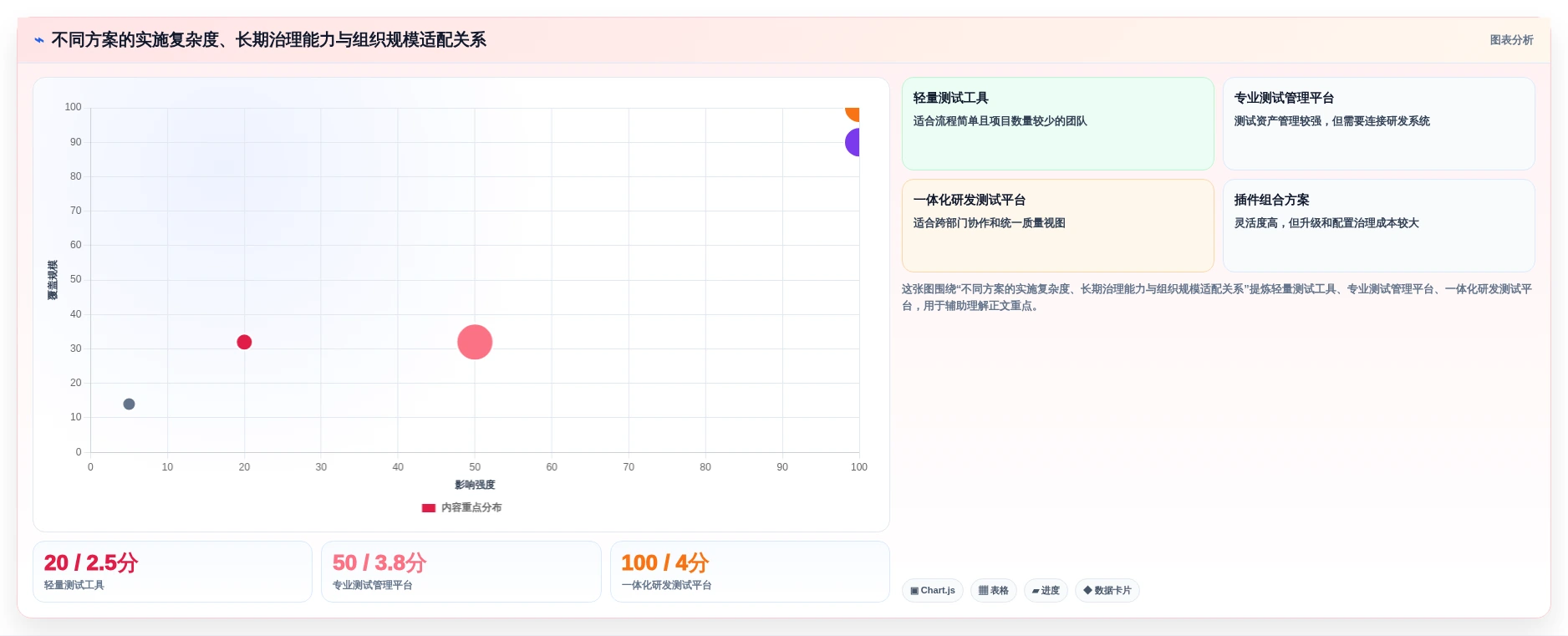Click the chart heading 不同方案的实施复杂度
This screenshot has height=636, width=1568.
pyautogui.click(x=268, y=40)
